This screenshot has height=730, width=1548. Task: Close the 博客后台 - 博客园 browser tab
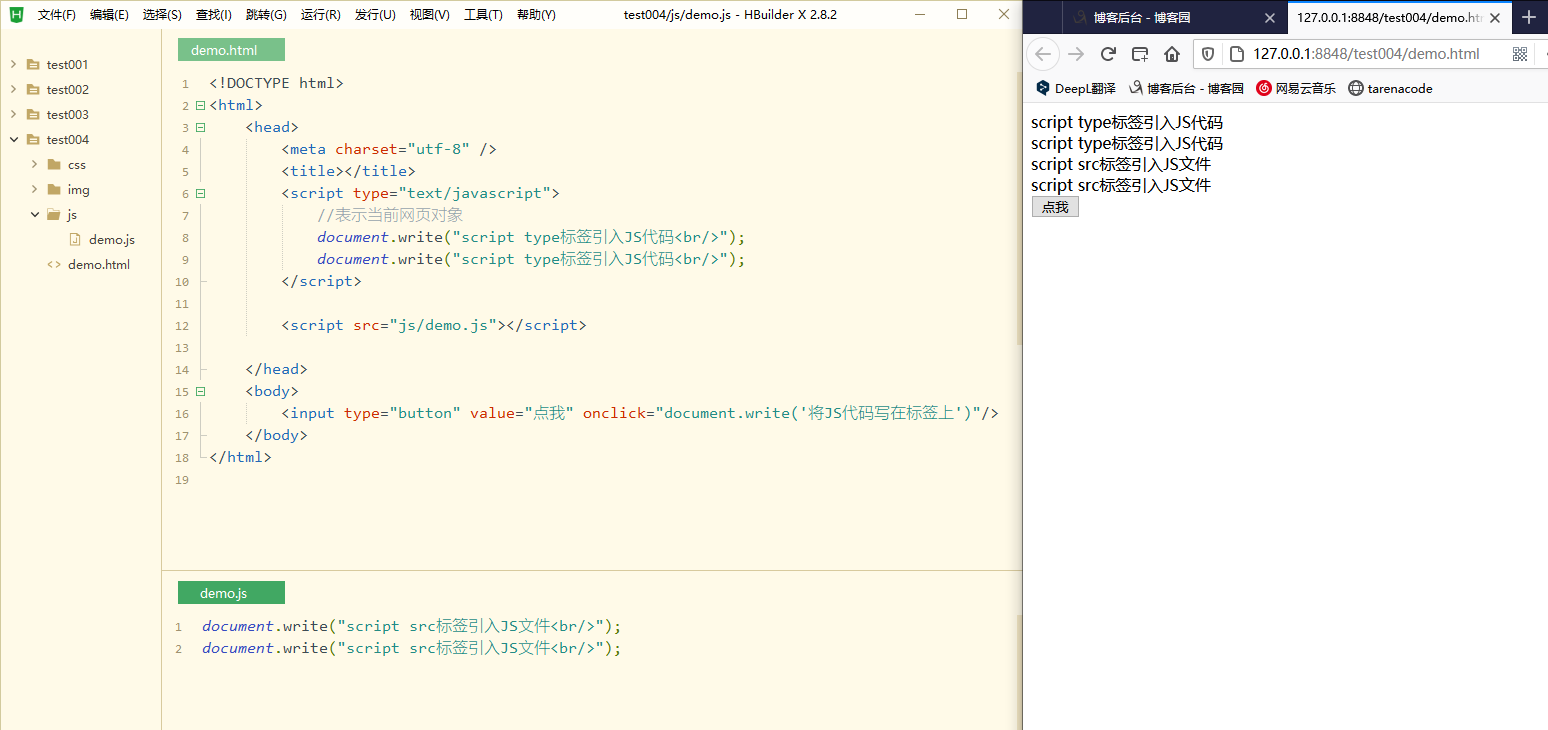pos(1270,18)
